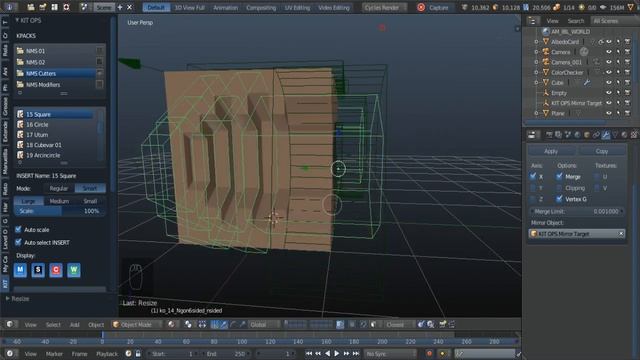Select the translate manipulator arrow icon
Viewport: 640px width, 360px height.
point(224,324)
